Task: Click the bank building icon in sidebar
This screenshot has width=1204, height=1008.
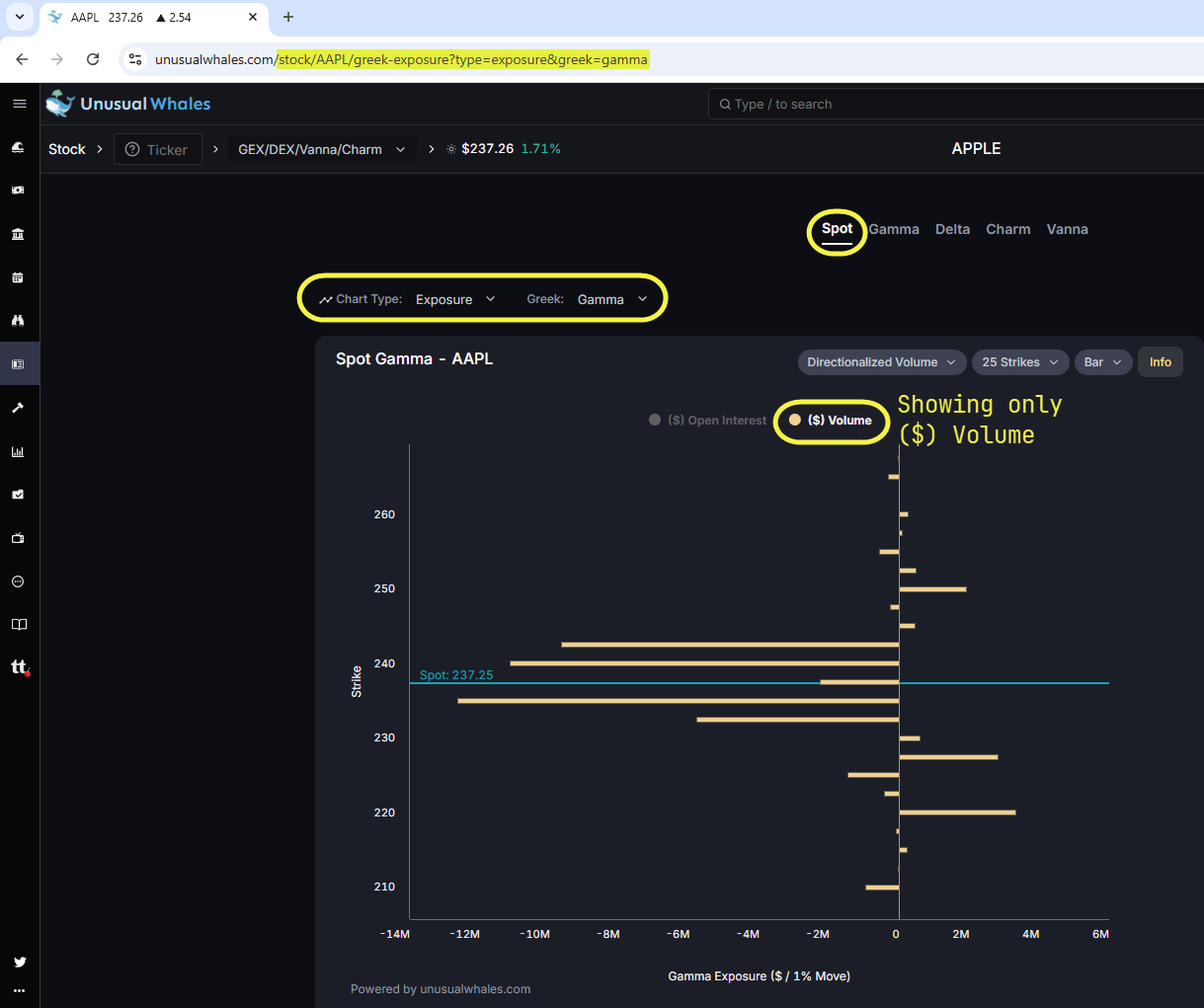Action: pyautogui.click(x=18, y=234)
